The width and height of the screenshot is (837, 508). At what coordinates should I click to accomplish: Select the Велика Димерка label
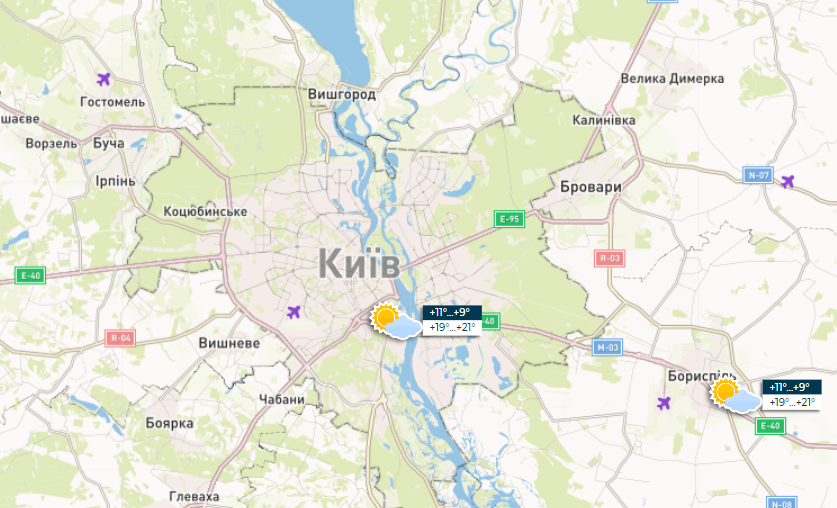(672, 79)
